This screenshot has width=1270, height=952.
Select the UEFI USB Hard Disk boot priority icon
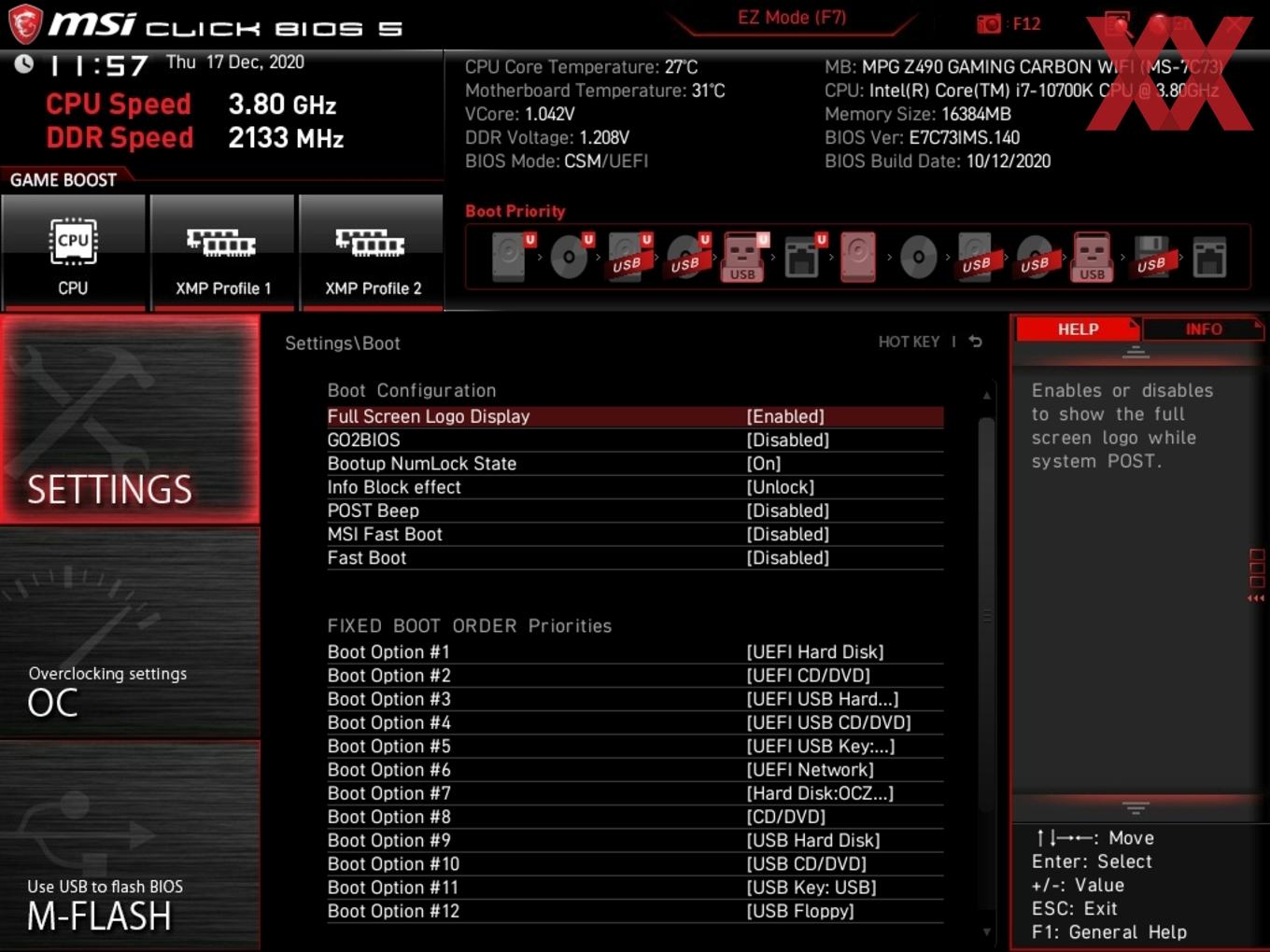pos(628,257)
